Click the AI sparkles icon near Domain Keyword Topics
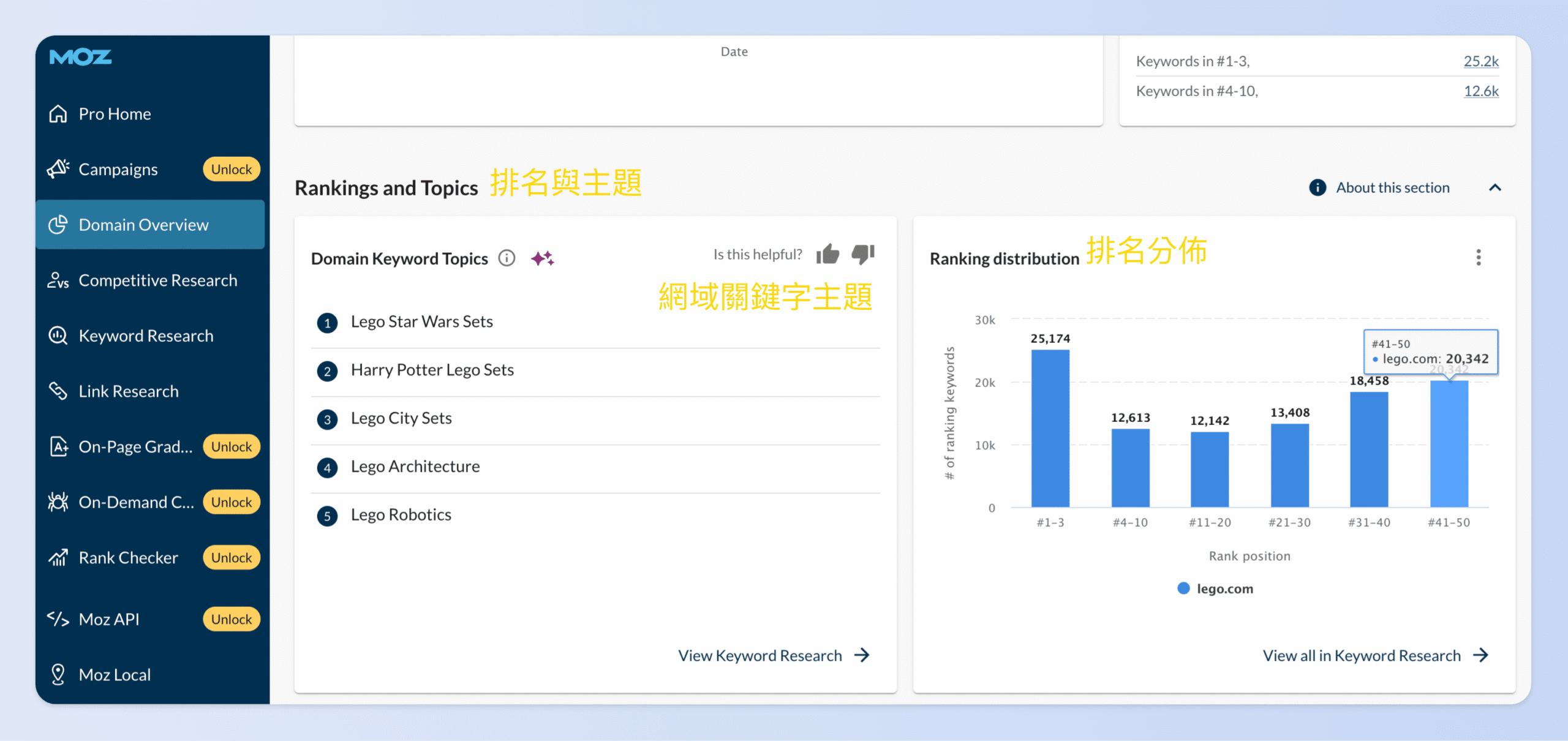Image resolution: width=1568 pixels, height=741 pixels. (x=543, y=258)
